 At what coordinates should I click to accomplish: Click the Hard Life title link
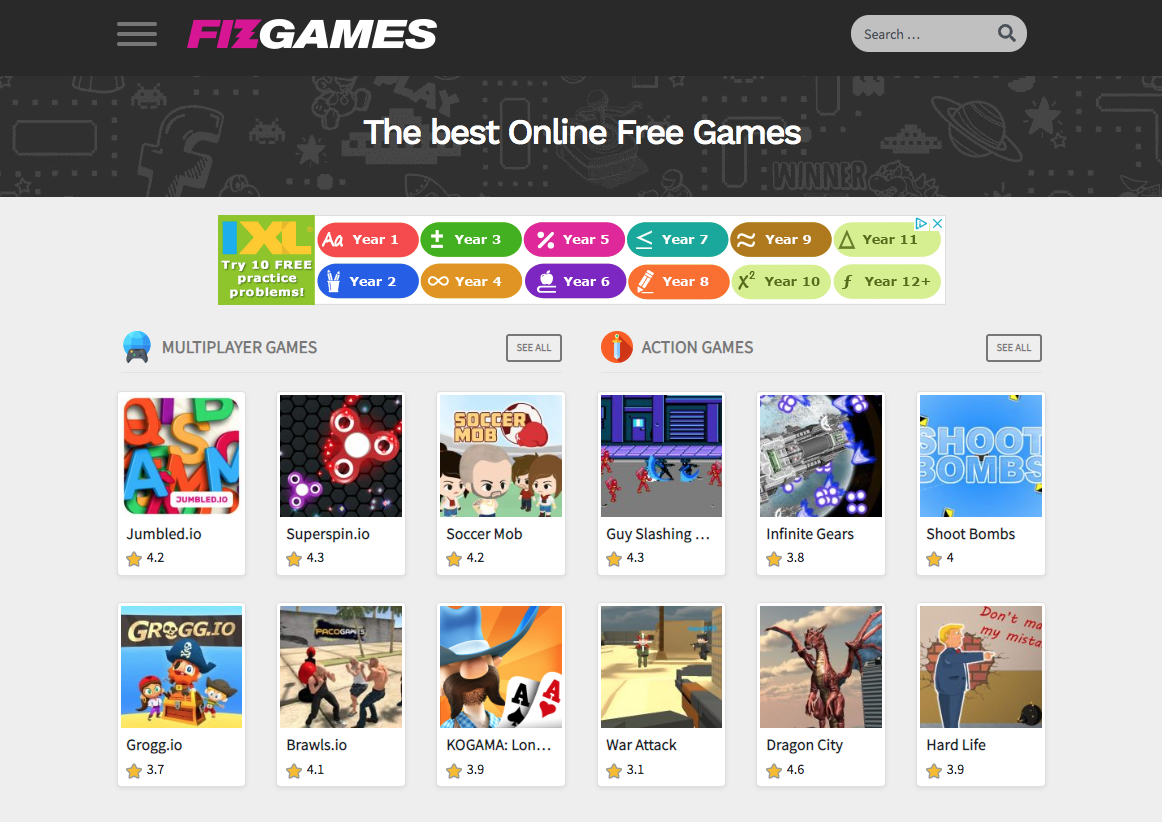[x=956, y=745]
